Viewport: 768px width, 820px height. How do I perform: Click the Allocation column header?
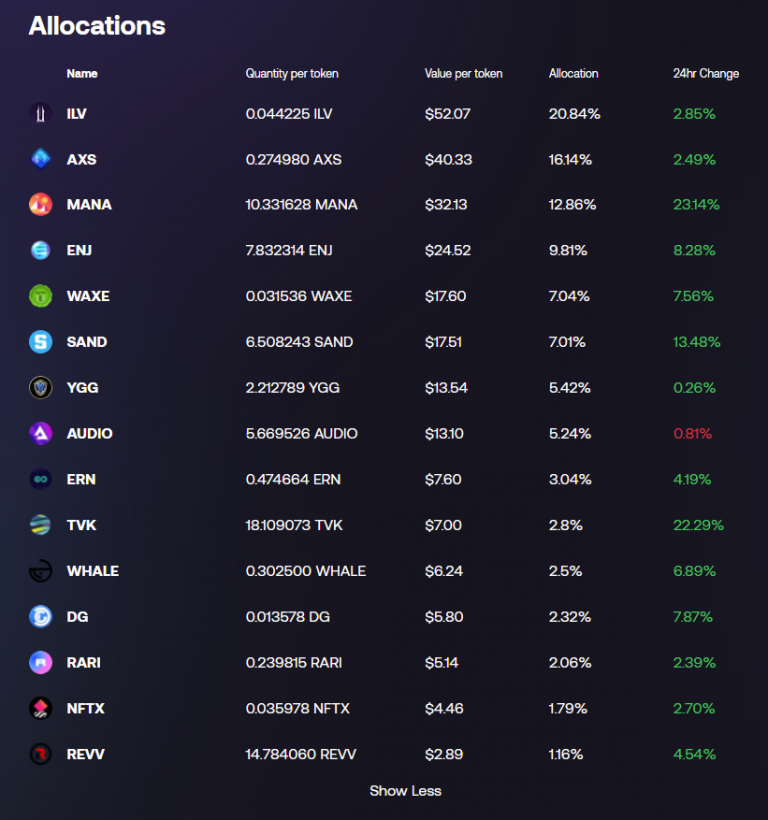point(573,74)
